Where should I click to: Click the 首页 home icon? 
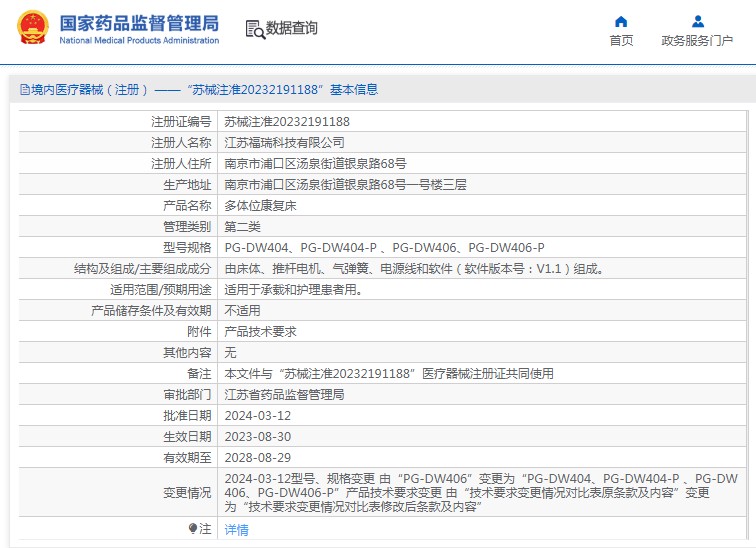[621, 21]
